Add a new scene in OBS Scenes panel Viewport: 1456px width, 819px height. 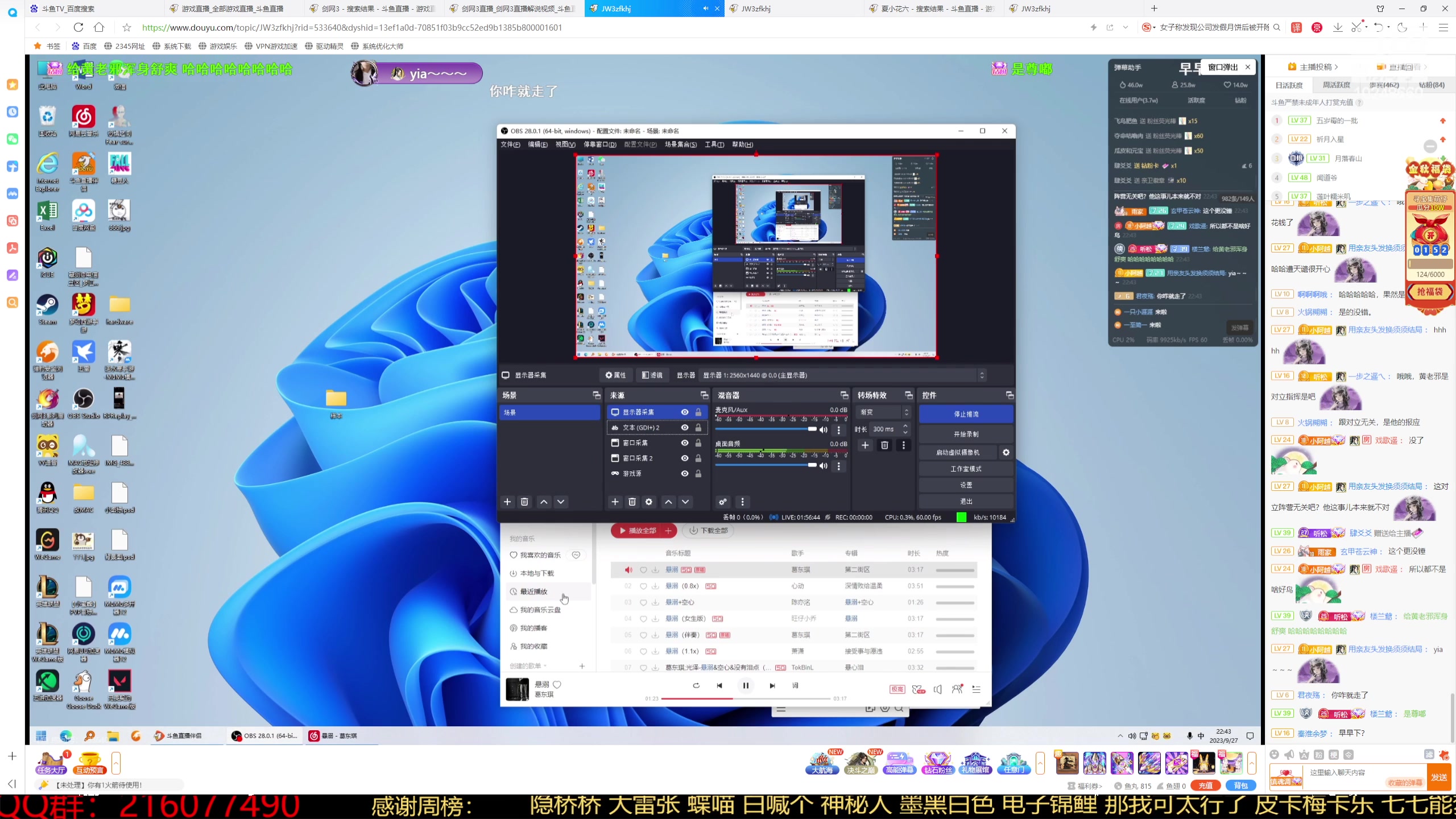[507, 502]
